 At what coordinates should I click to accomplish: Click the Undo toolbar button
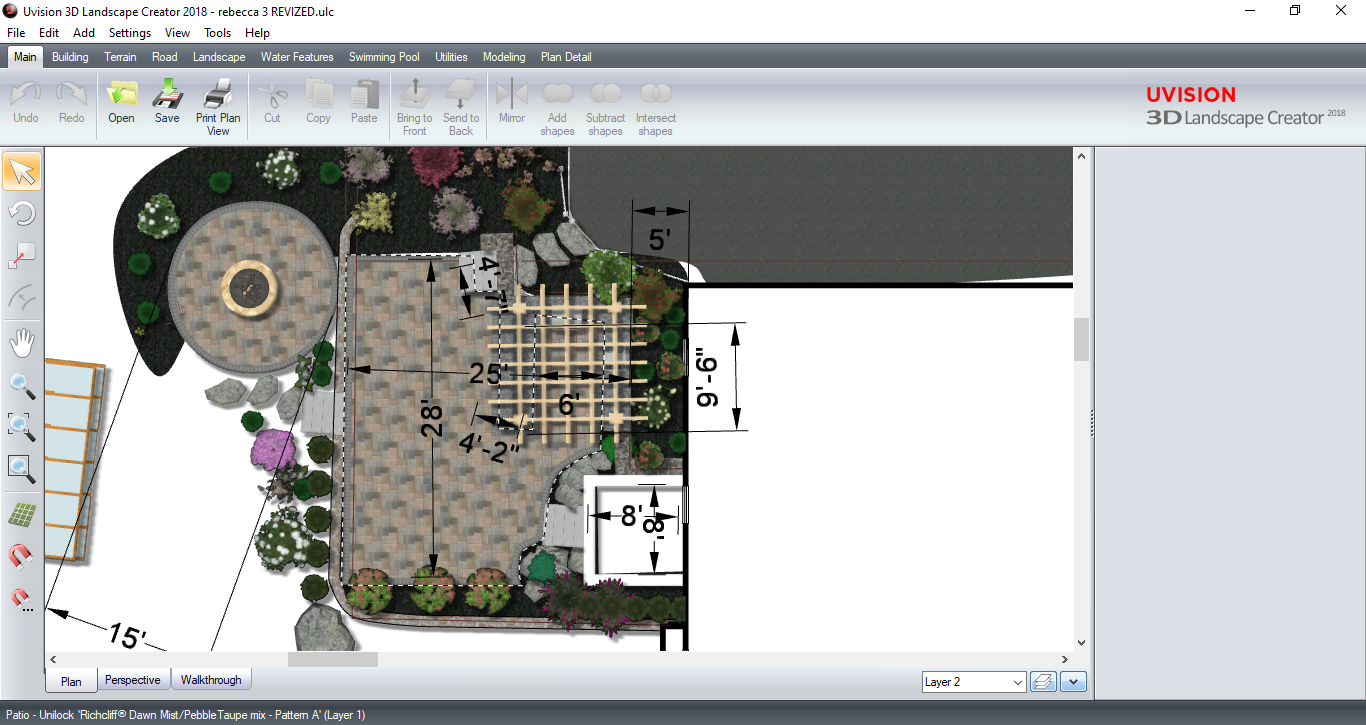point(26,104)
